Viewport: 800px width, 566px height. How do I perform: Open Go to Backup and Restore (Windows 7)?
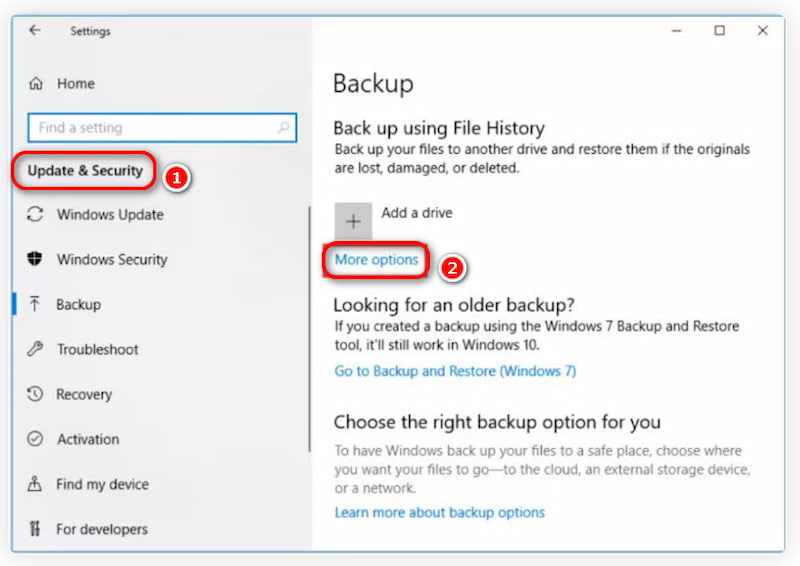coord(455,371)
